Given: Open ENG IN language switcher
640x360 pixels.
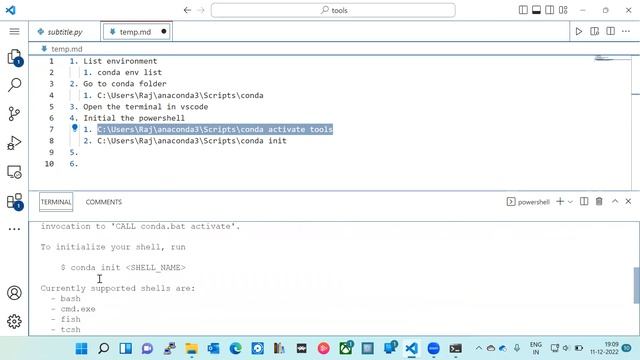Looking at the screenshot, I should coord(536,348).
